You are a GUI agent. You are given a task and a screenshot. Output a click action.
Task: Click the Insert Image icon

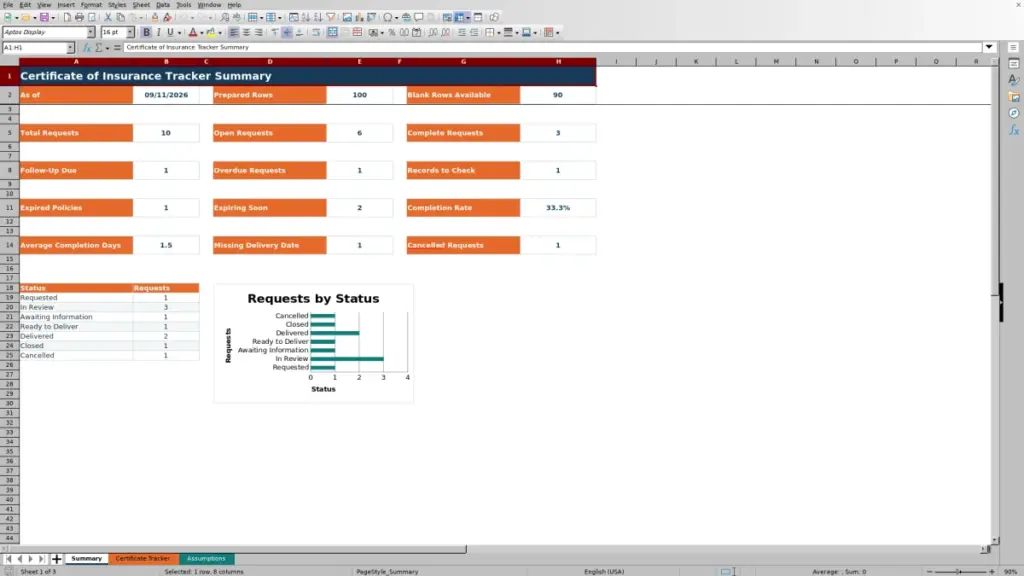tap(347, 17)
